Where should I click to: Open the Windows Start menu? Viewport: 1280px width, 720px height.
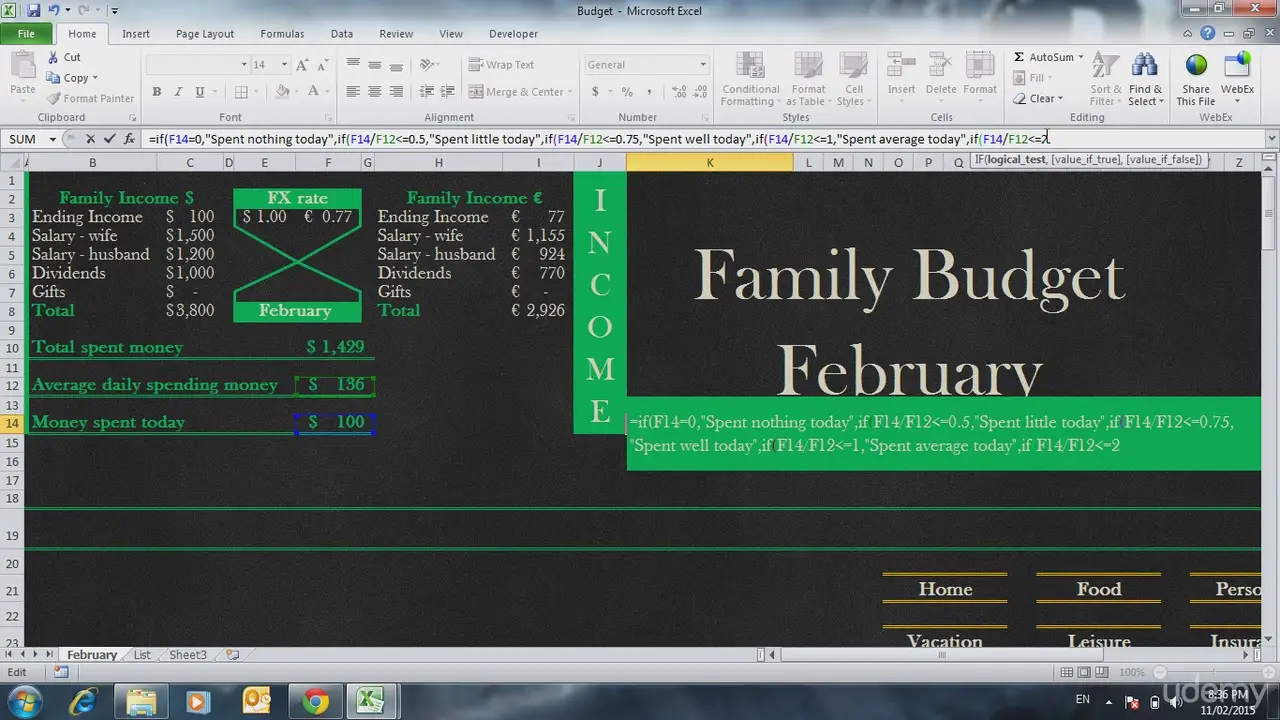pyautogui.click(x=24, y=700)
